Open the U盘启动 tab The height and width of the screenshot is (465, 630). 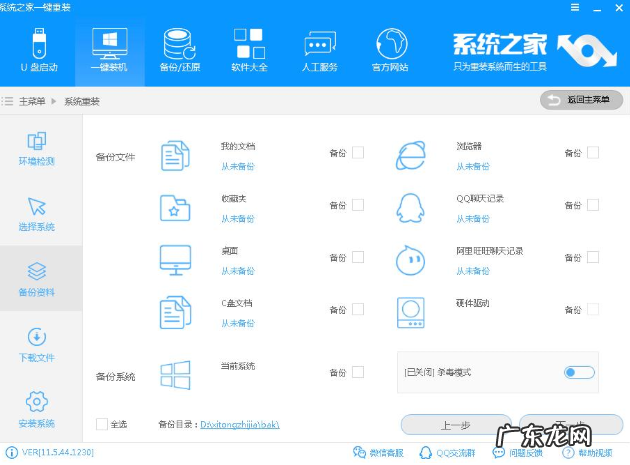click(x=39, y=50)
